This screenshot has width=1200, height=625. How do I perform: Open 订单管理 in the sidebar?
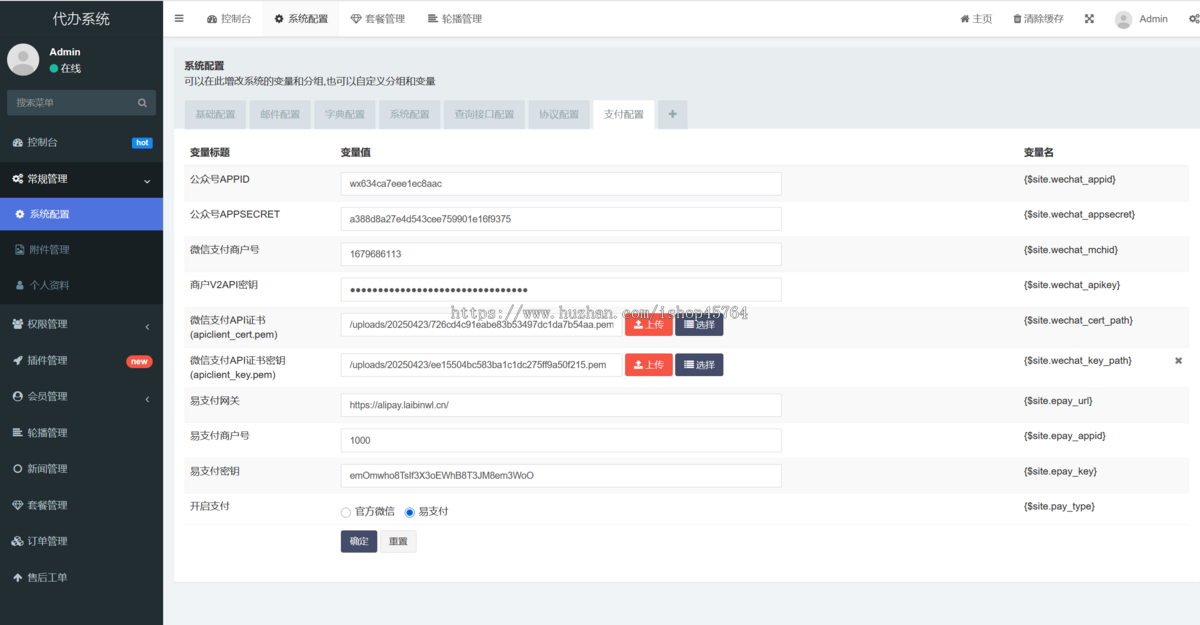[x=47, y=541]
